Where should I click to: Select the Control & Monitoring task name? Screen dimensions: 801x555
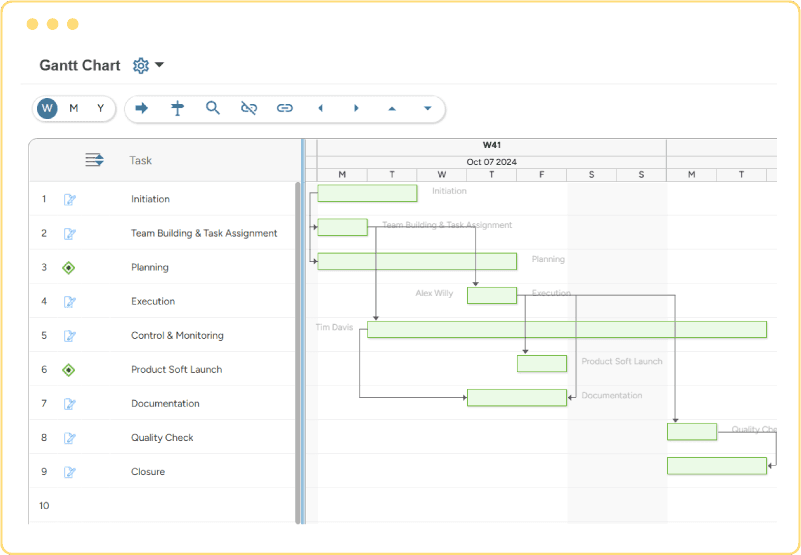coord(177,335)
